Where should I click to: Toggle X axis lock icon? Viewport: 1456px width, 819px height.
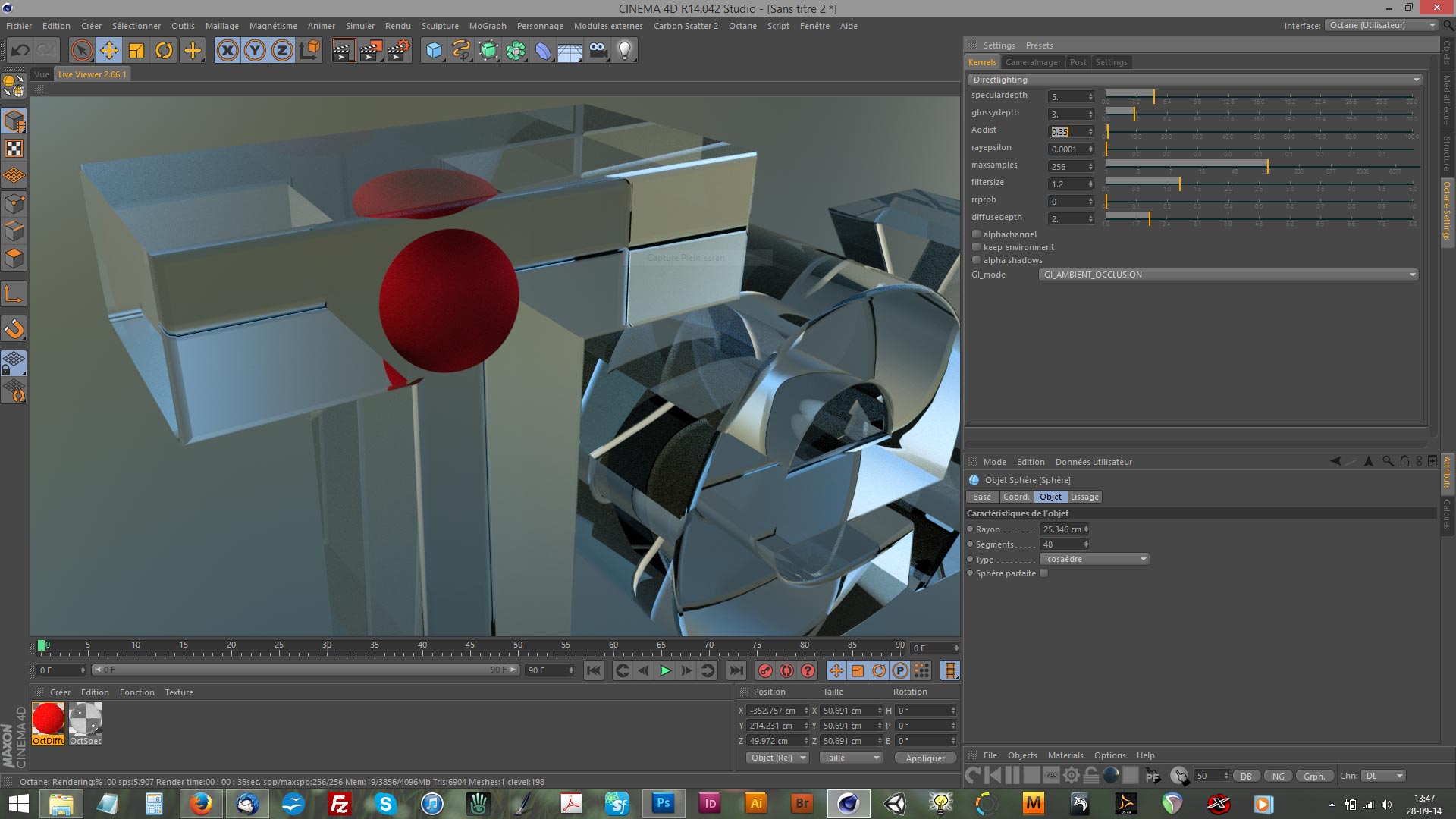227,51
